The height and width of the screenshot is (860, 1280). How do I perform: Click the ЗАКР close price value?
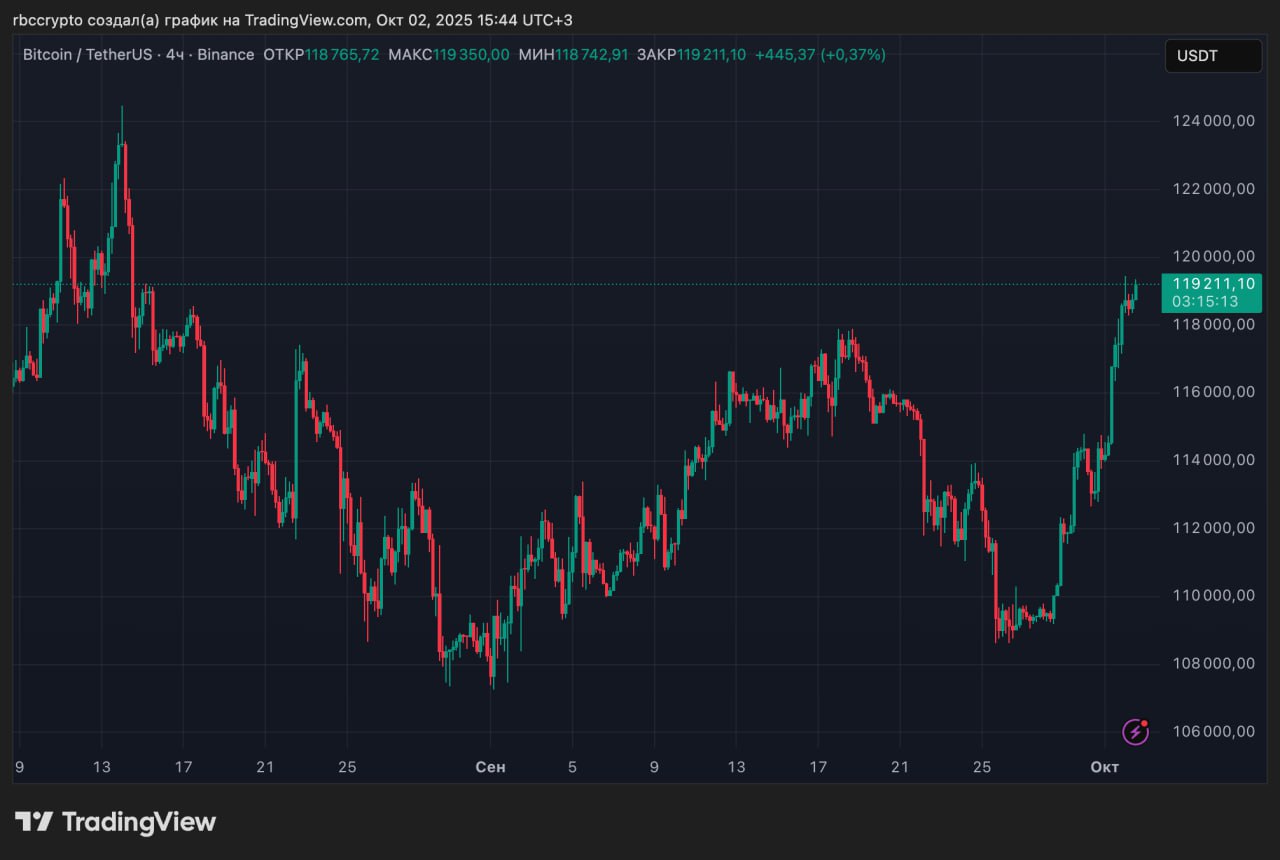pyautogui.click(x=711, y=55)
